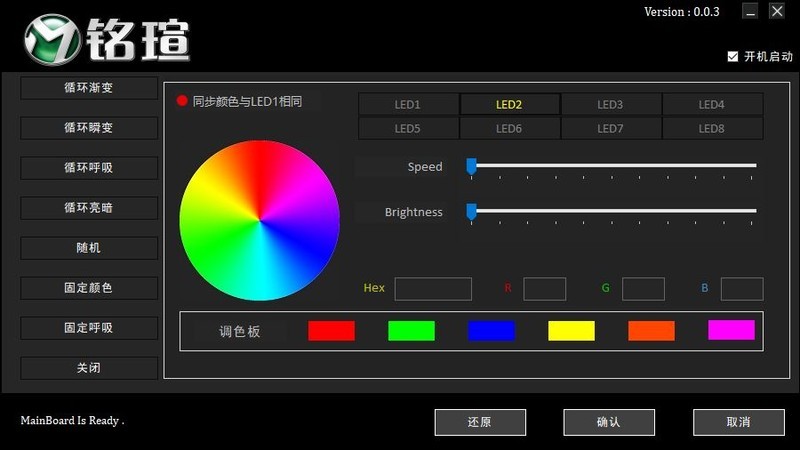This screenshot has height=450, width=800.
Task: Select the 循环渐变 mode
Action: (x=89, y=88)
